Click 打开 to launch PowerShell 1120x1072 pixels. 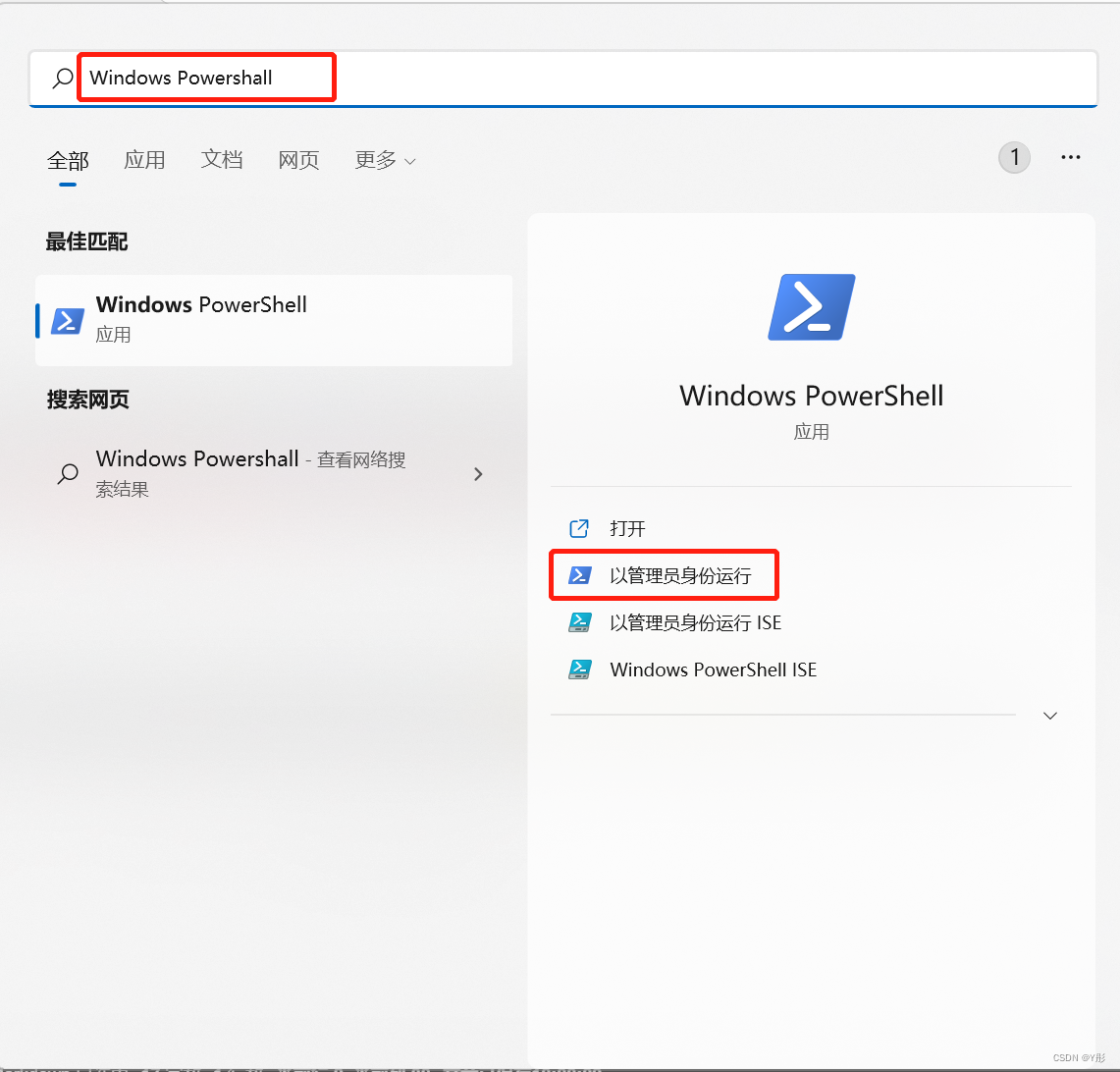(628, 527)
